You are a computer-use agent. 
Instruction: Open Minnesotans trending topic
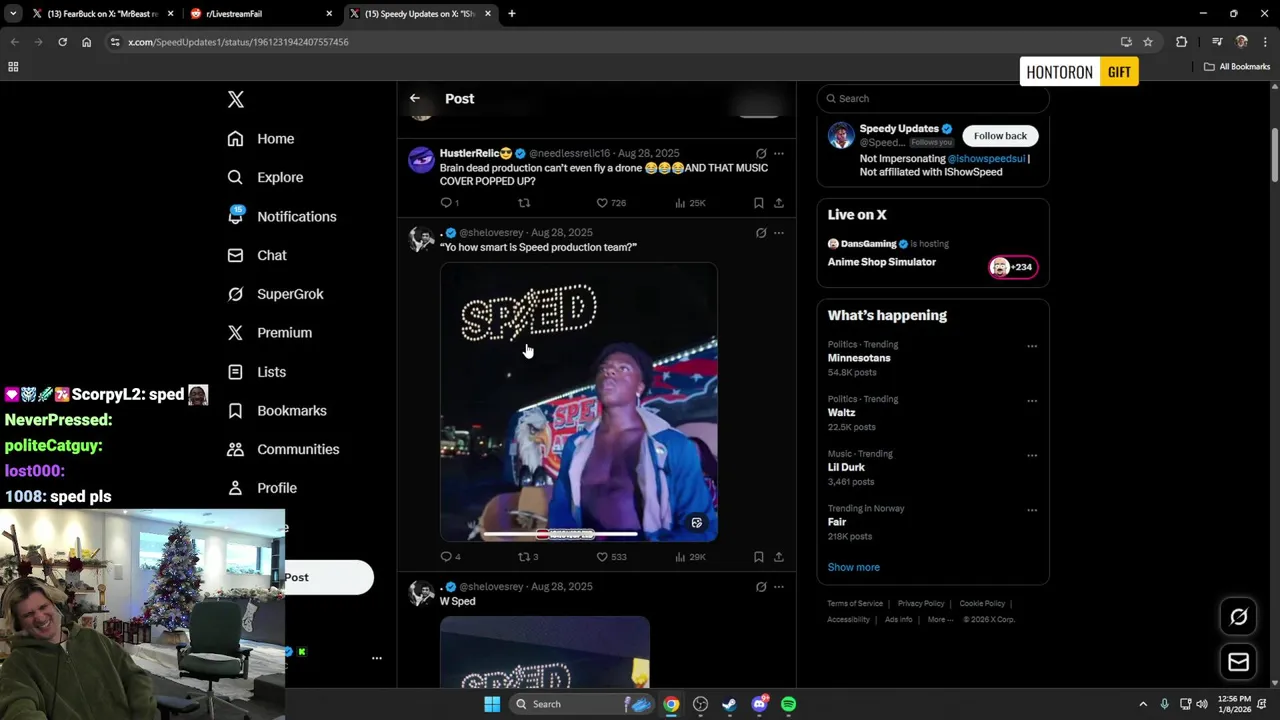point(859,358)
